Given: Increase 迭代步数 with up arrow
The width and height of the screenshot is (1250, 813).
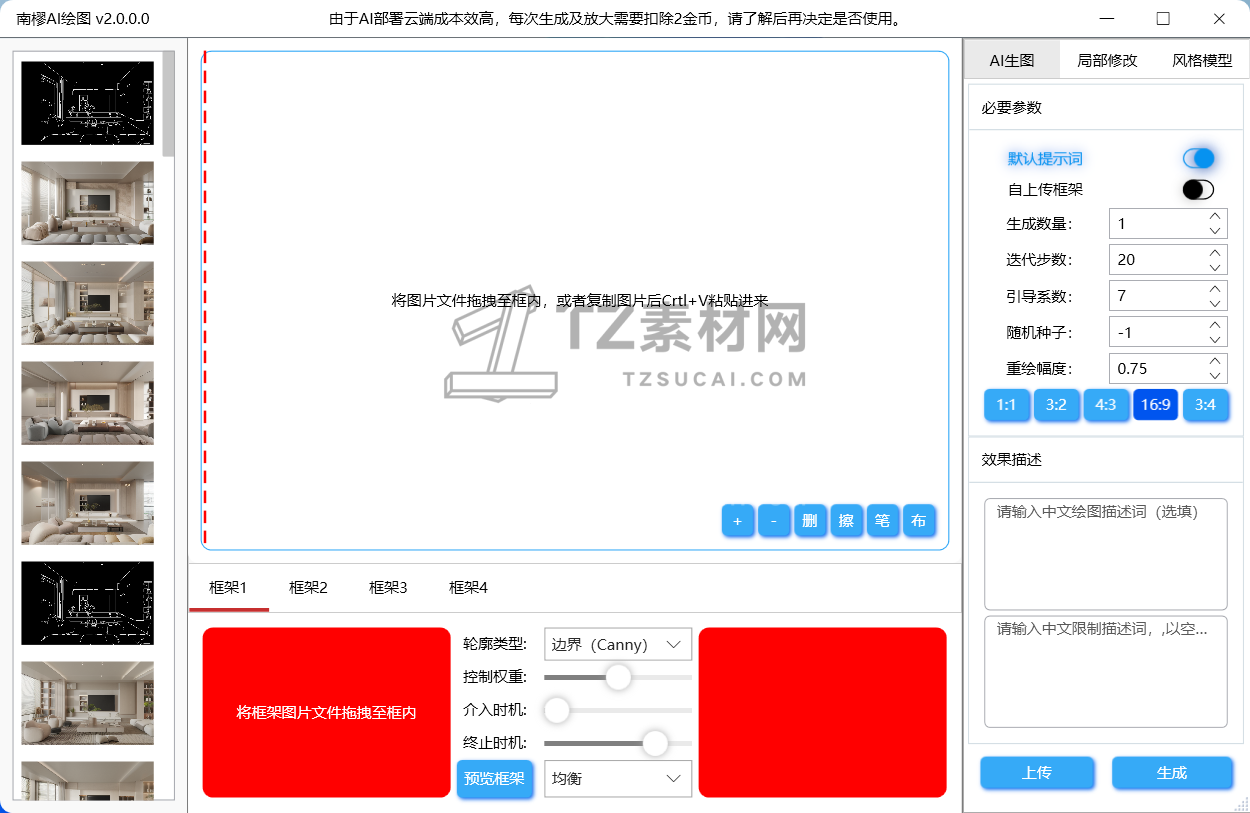Looking at the screenshot, I should coord(1215,252).
